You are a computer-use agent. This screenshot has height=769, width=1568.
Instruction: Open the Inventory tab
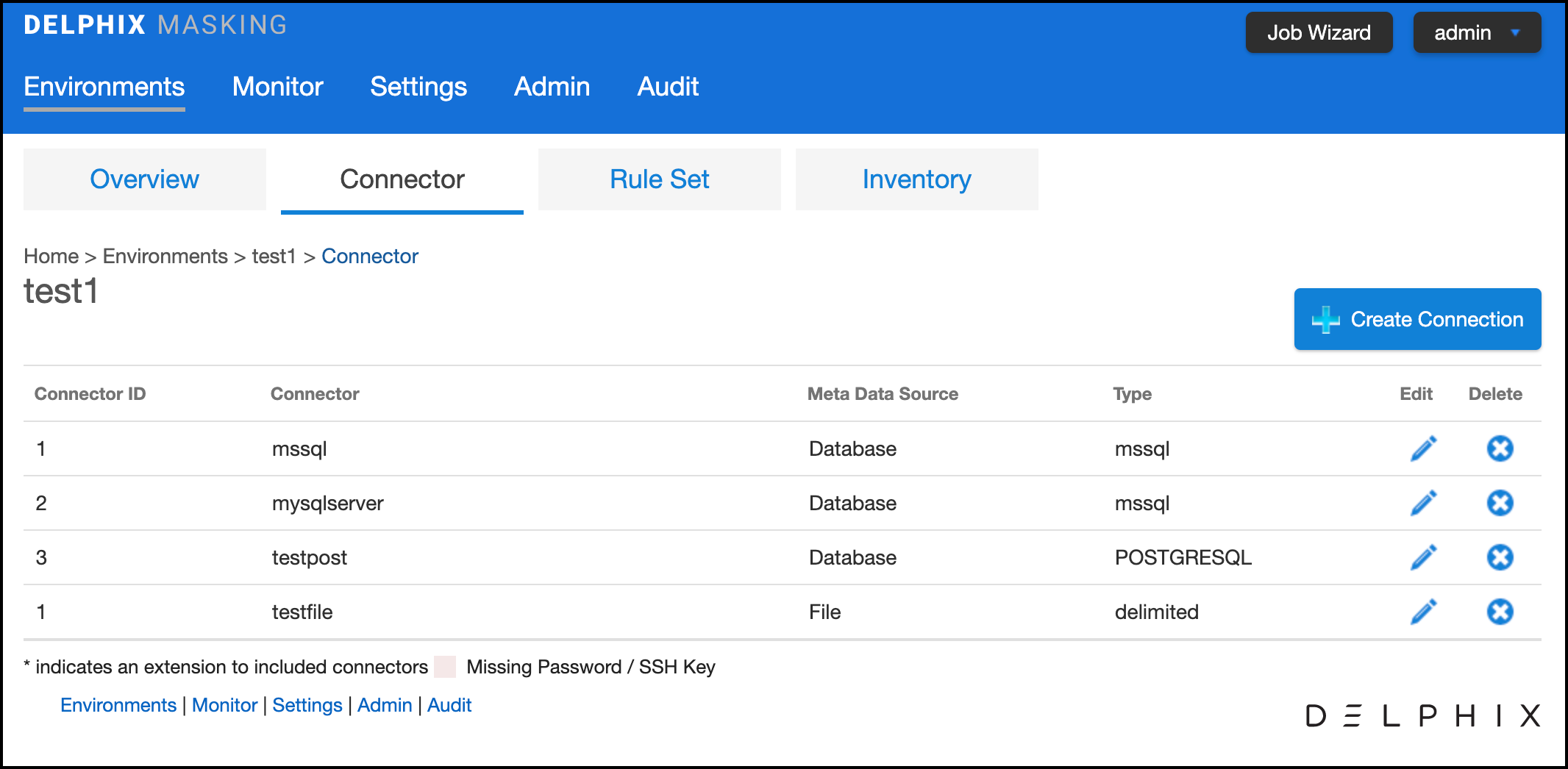coord(916,179)
